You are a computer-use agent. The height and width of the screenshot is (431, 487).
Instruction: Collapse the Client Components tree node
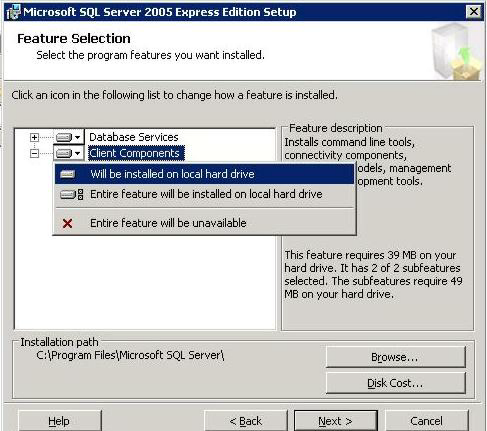click(34, 153)
